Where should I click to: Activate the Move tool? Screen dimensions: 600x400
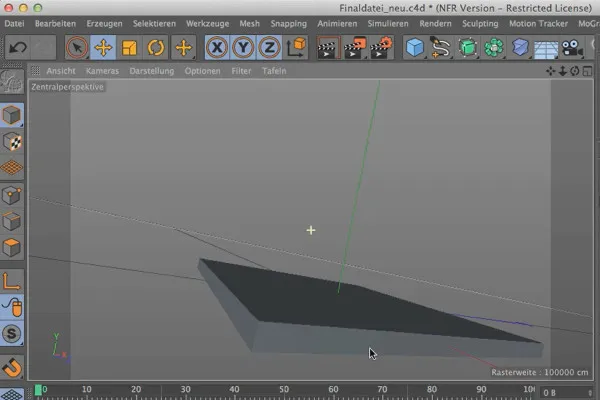103,47
